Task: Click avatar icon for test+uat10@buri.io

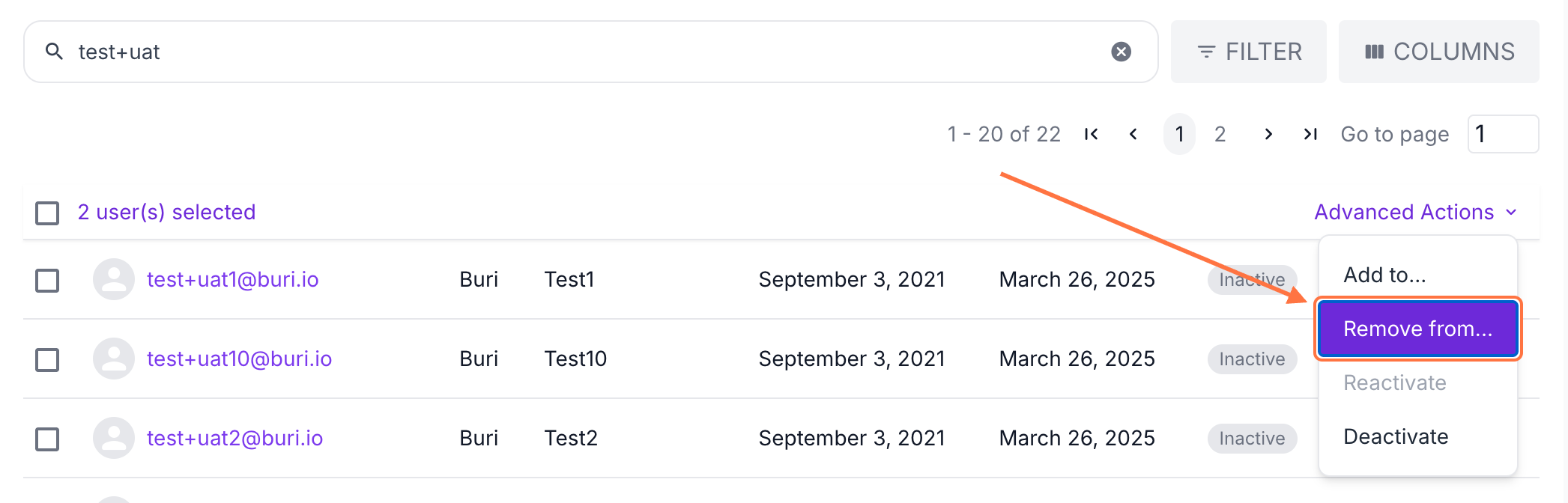Action: point(114,359)
